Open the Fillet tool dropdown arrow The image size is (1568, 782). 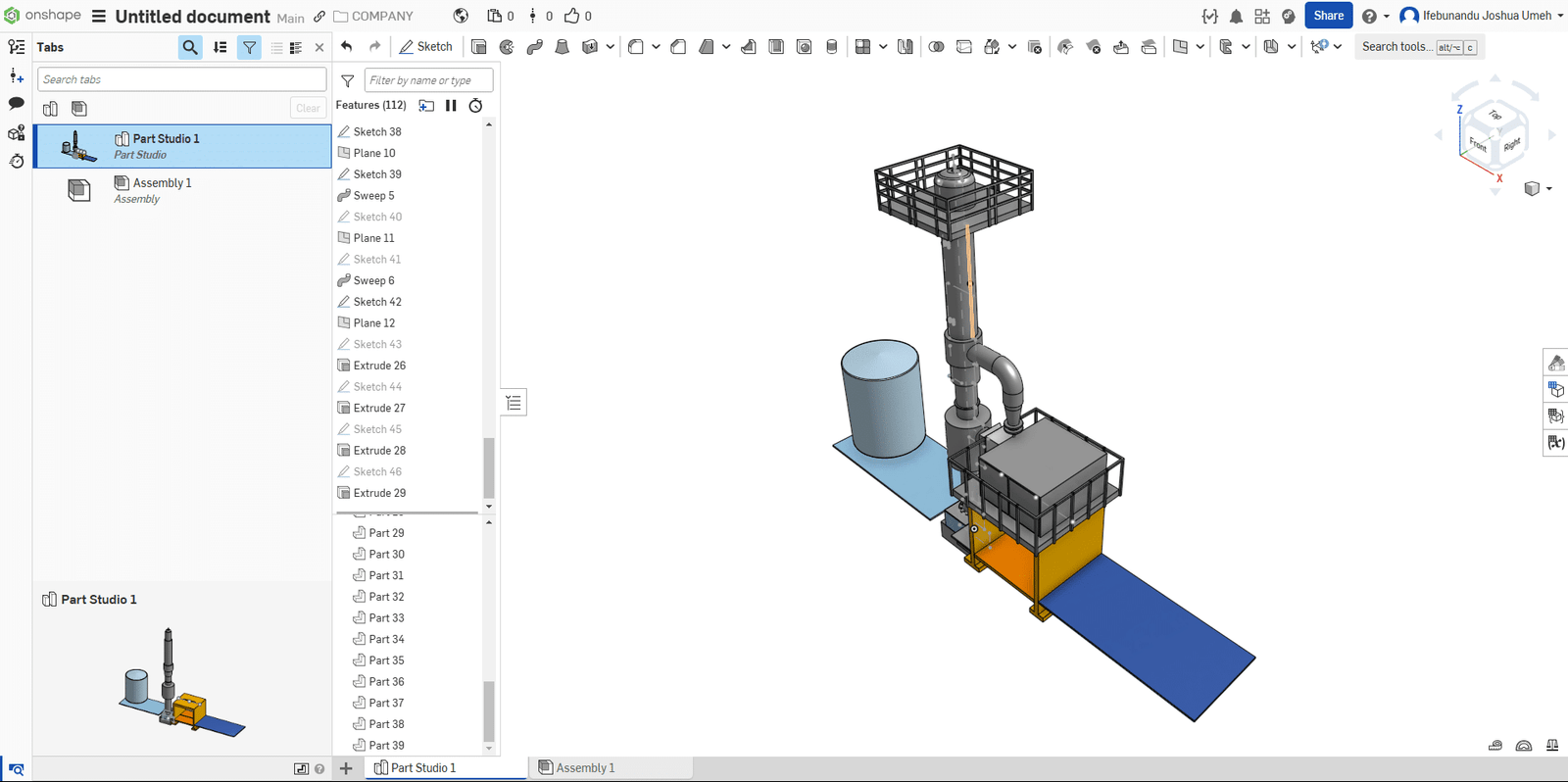click(656, 46)
